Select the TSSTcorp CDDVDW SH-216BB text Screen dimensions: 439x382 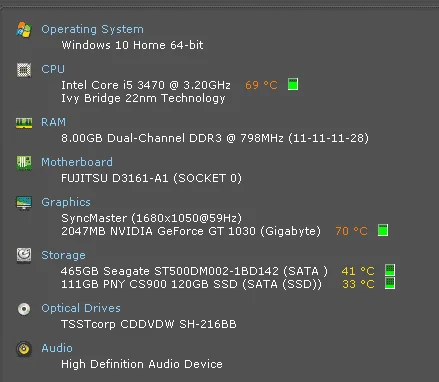tap(149, 324)
